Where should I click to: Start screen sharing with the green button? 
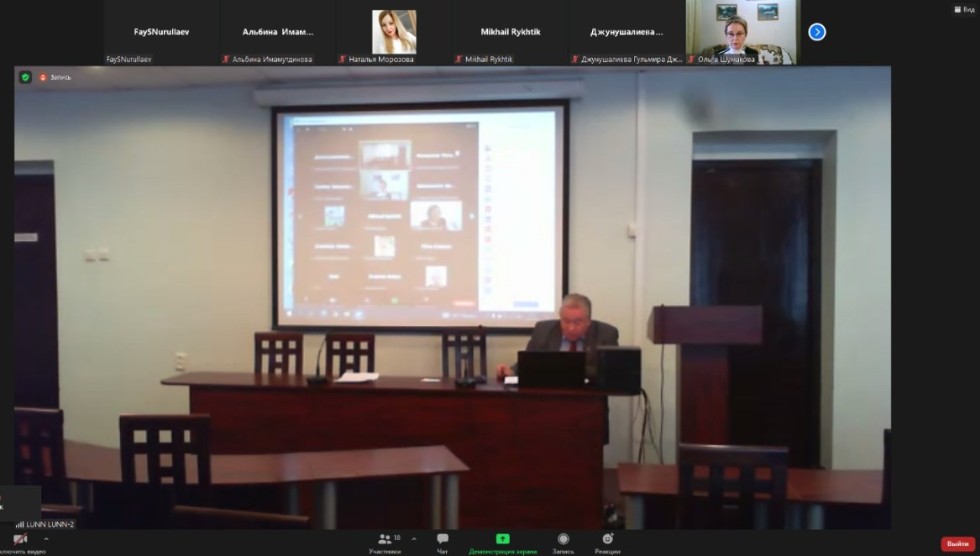(502, 542)
